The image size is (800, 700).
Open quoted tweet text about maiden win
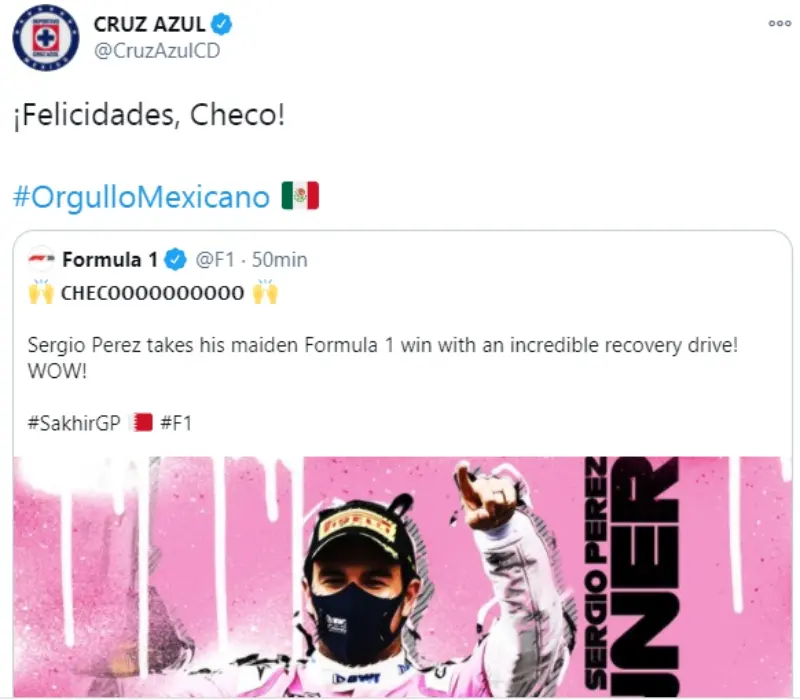[383, 358]
